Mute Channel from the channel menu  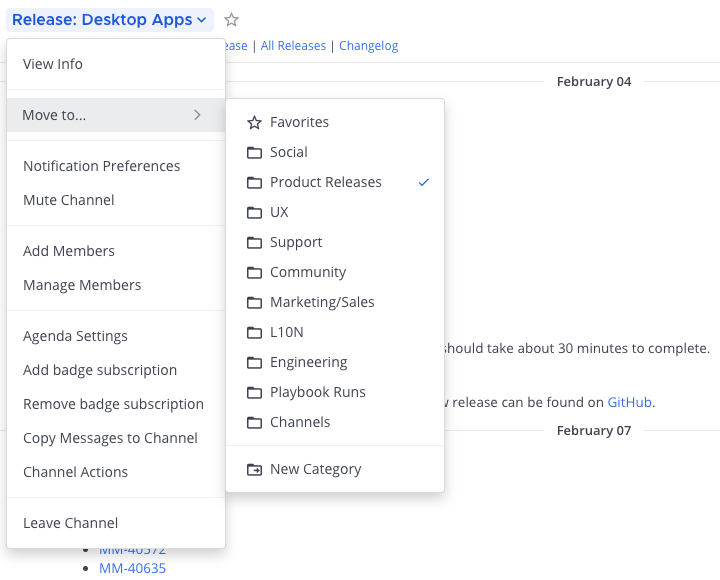[x=69, y=200]
